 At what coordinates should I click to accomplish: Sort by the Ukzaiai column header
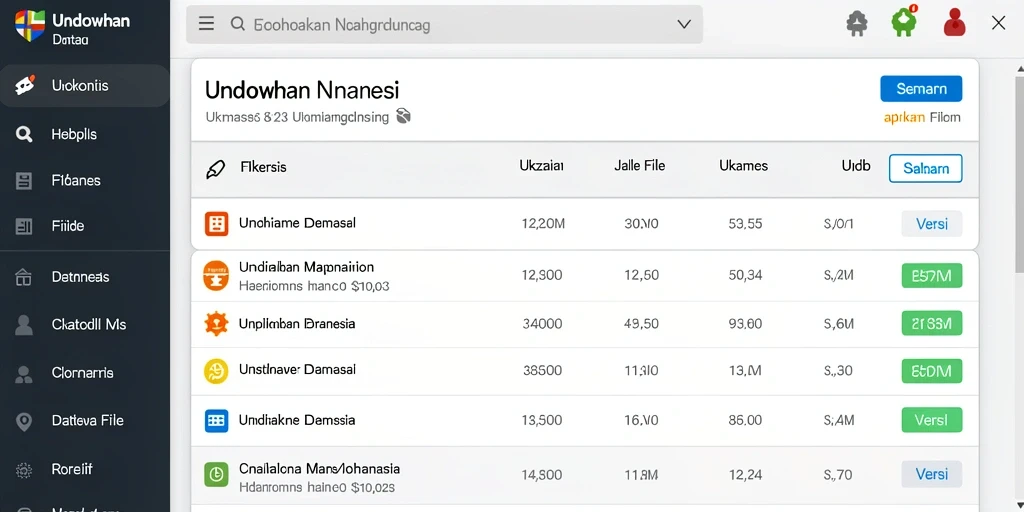point(541,166)
